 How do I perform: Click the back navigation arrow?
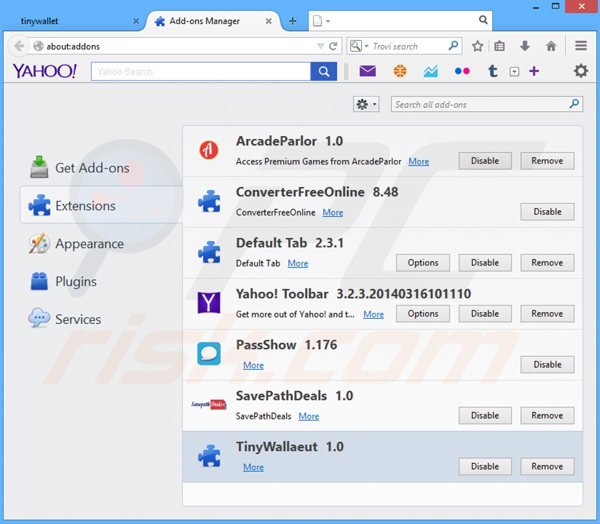19,46
